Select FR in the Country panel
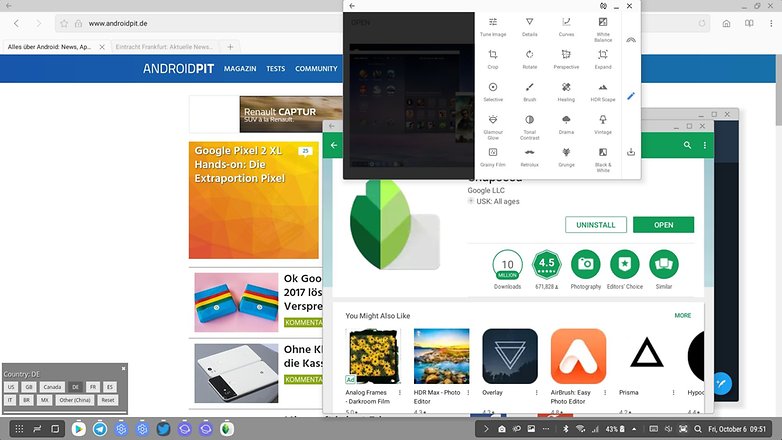 click(x=93, y=387)
